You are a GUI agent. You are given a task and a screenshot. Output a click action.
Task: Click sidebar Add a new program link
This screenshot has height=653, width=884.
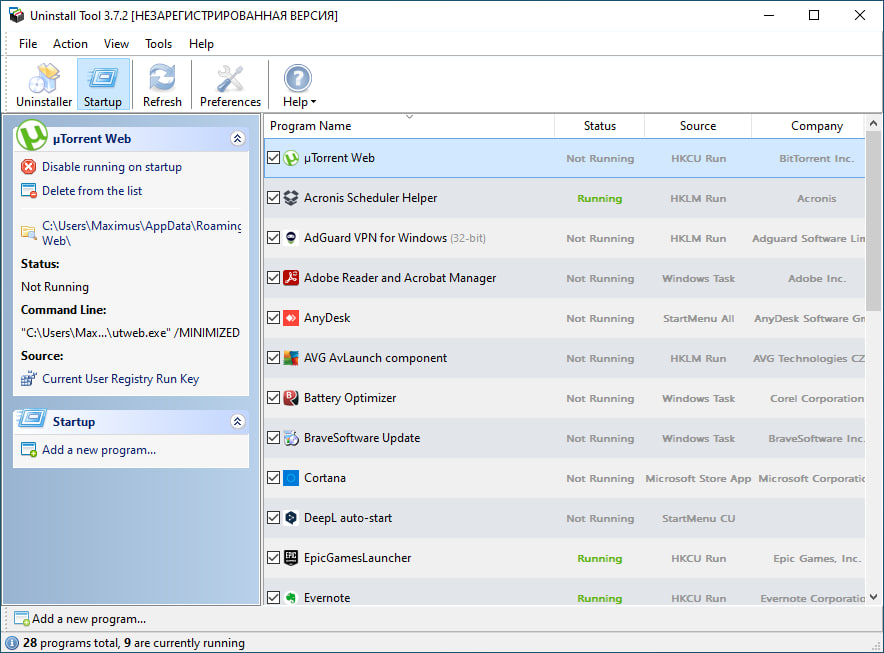pos(99,450)
